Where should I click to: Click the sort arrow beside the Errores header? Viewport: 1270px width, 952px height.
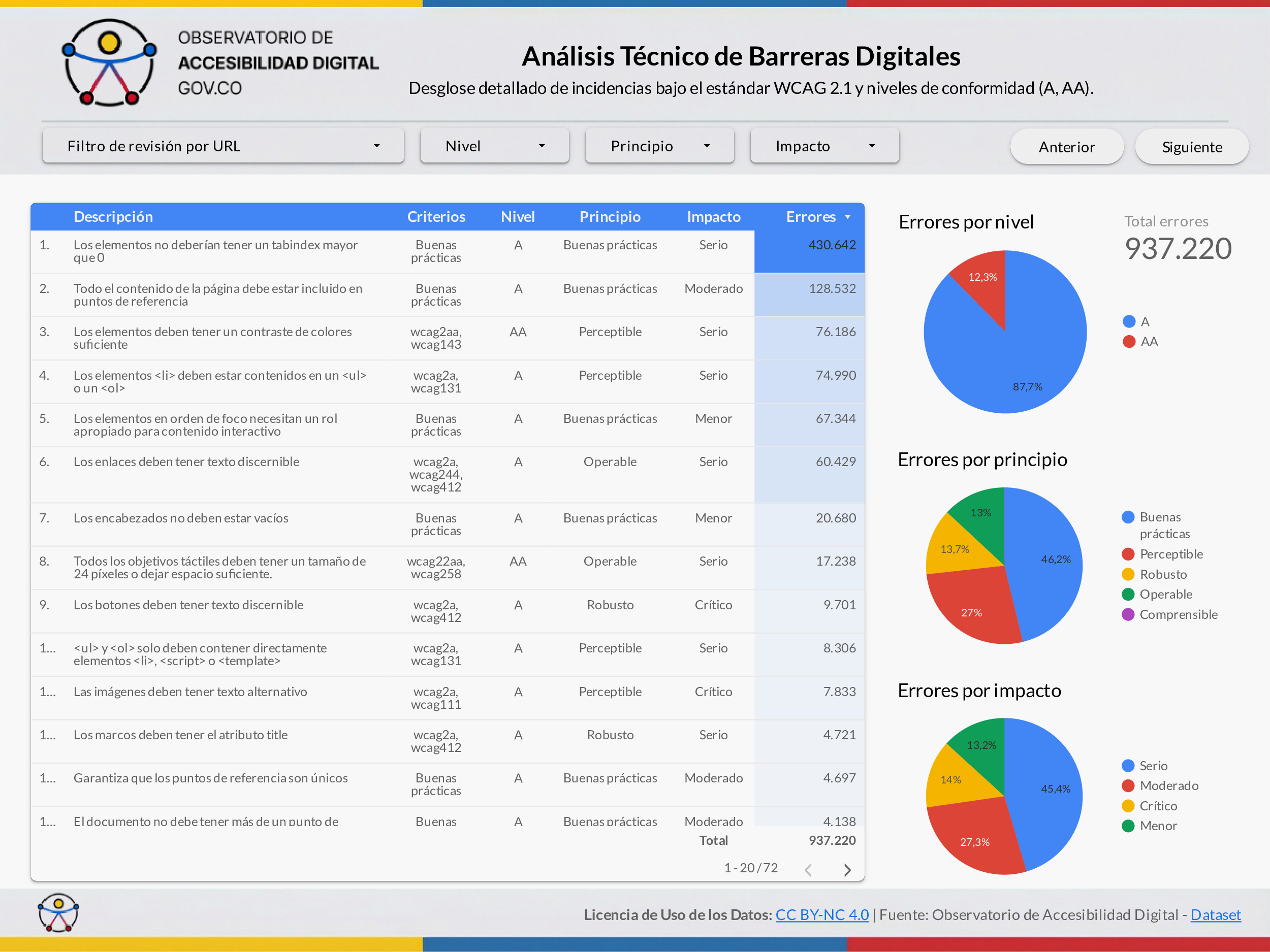[x=848, y=217]
